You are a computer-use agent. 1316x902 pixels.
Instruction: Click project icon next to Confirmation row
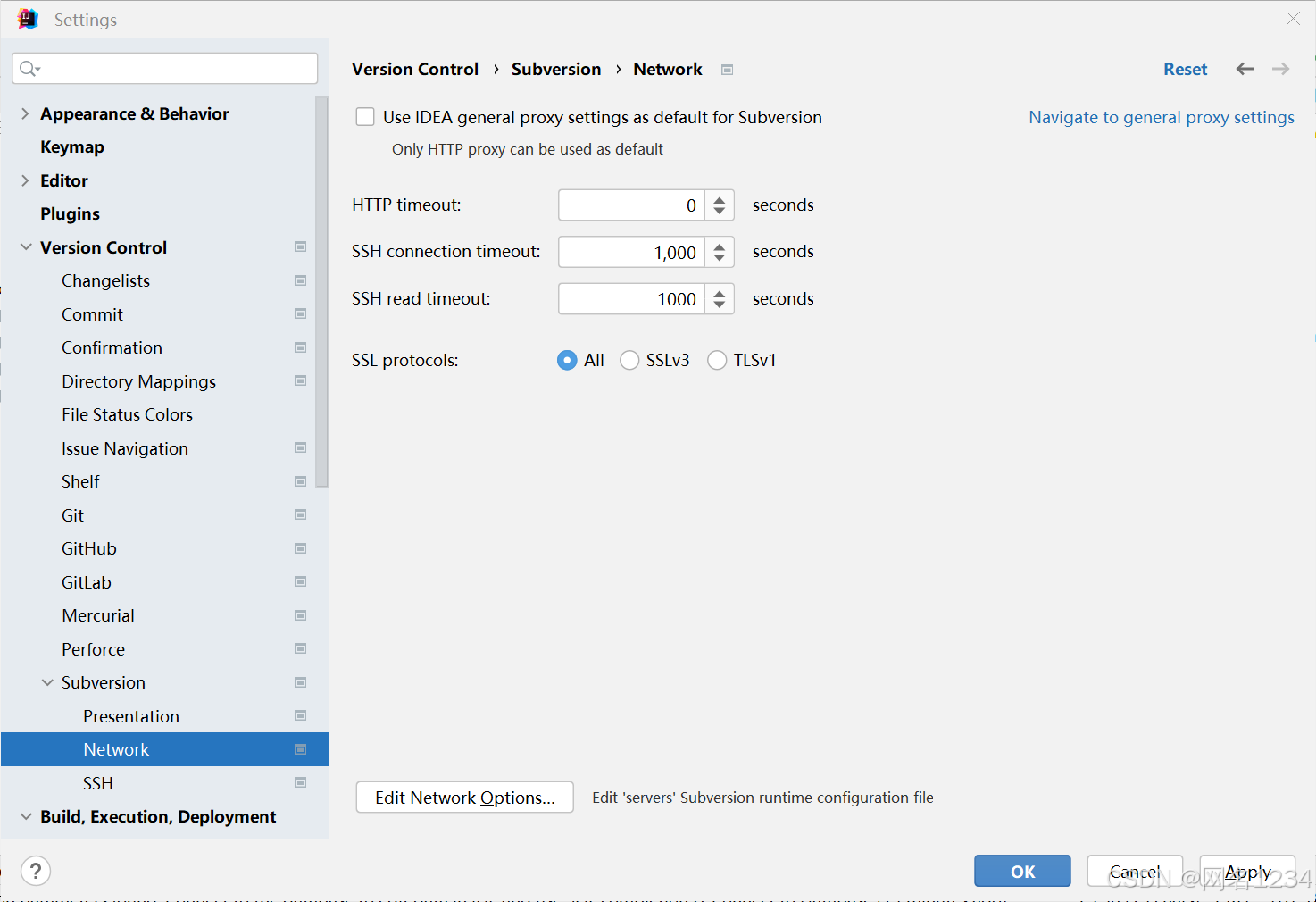[301, 347]
